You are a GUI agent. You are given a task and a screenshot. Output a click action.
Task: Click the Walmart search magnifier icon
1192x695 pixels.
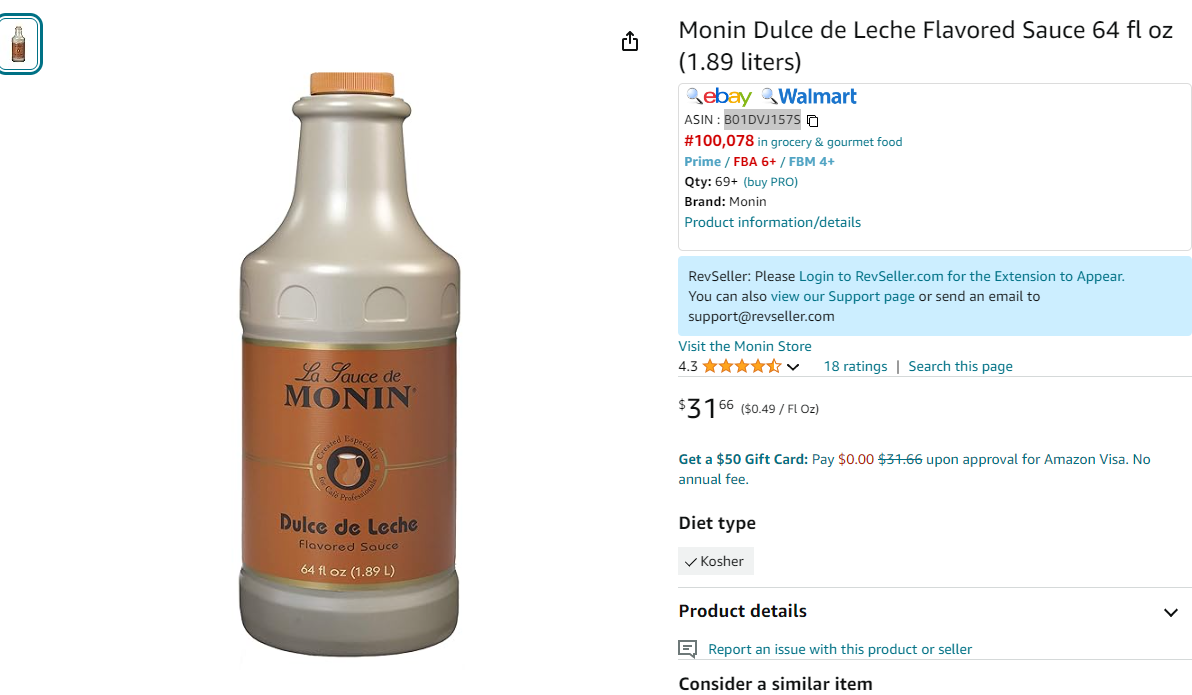tap(769, 96)
